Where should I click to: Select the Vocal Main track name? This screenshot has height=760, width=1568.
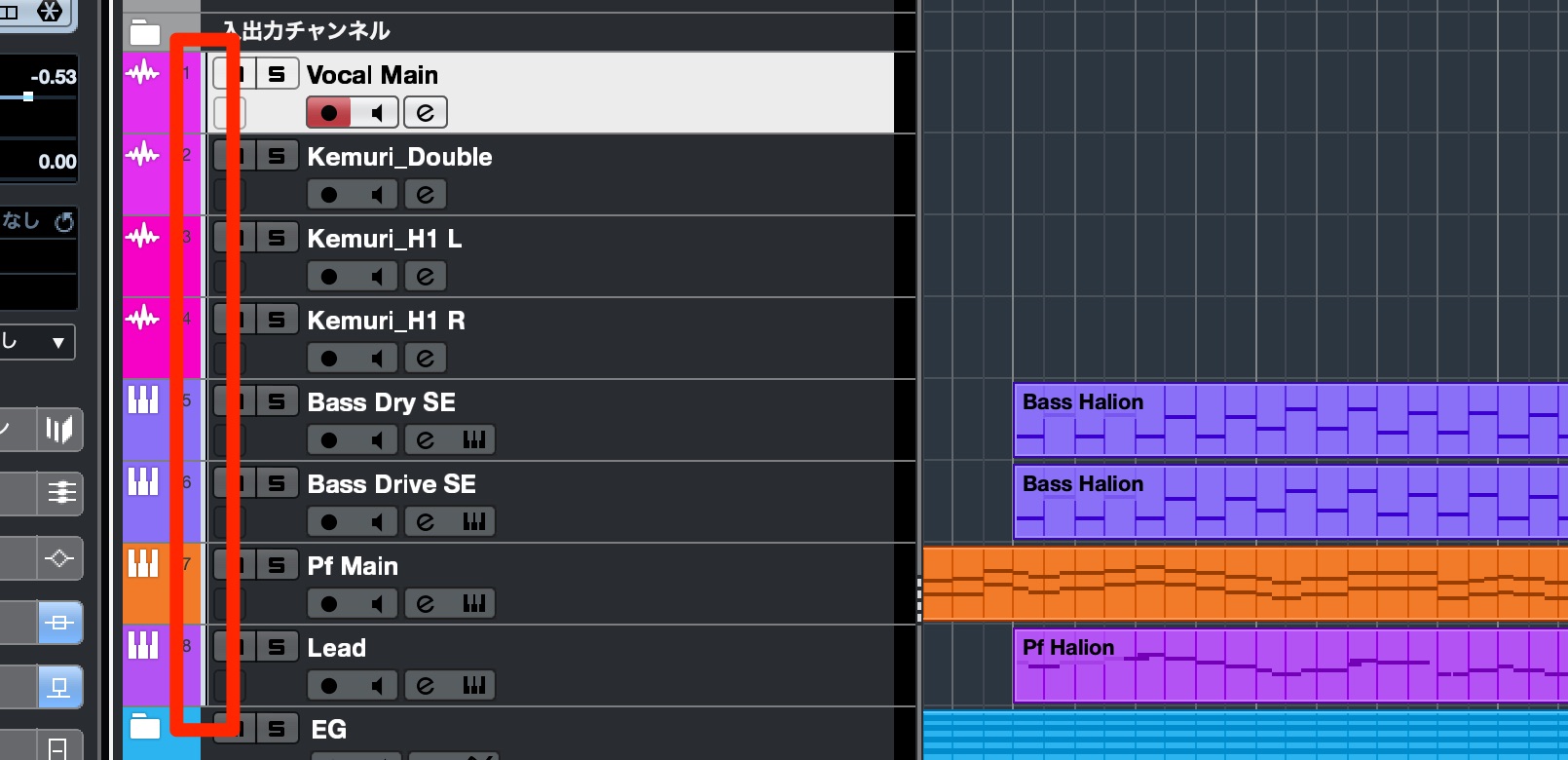coord(372,75)
